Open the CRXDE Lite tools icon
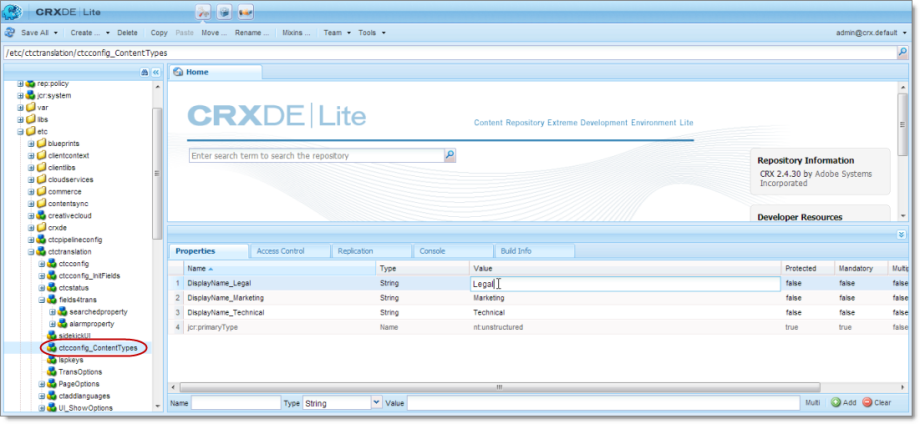Image resolution: width=920 pixels, height=424 pixels. coord(204,12)
